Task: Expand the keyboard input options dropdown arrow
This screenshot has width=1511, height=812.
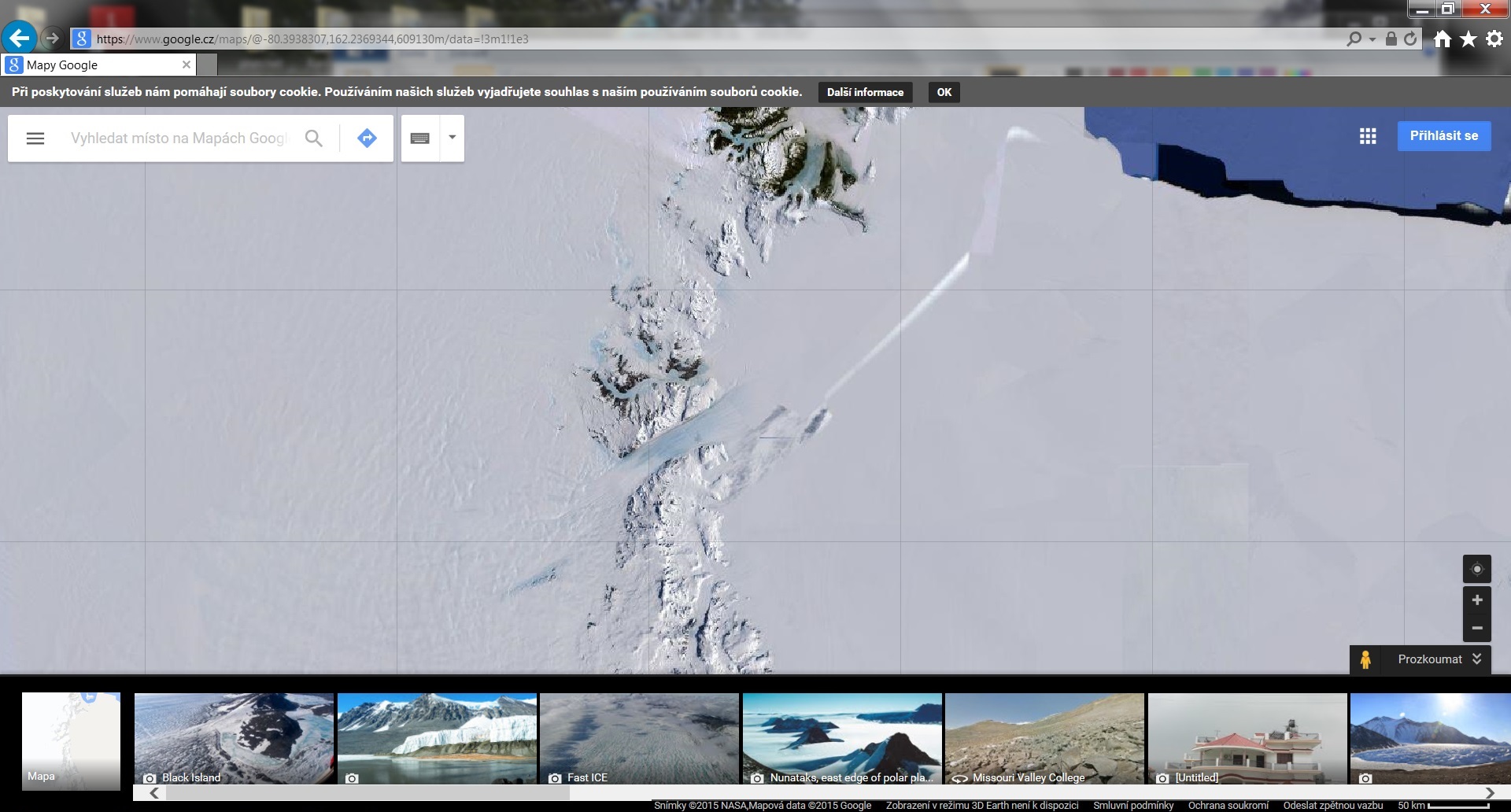Action: tap(453, 138)
